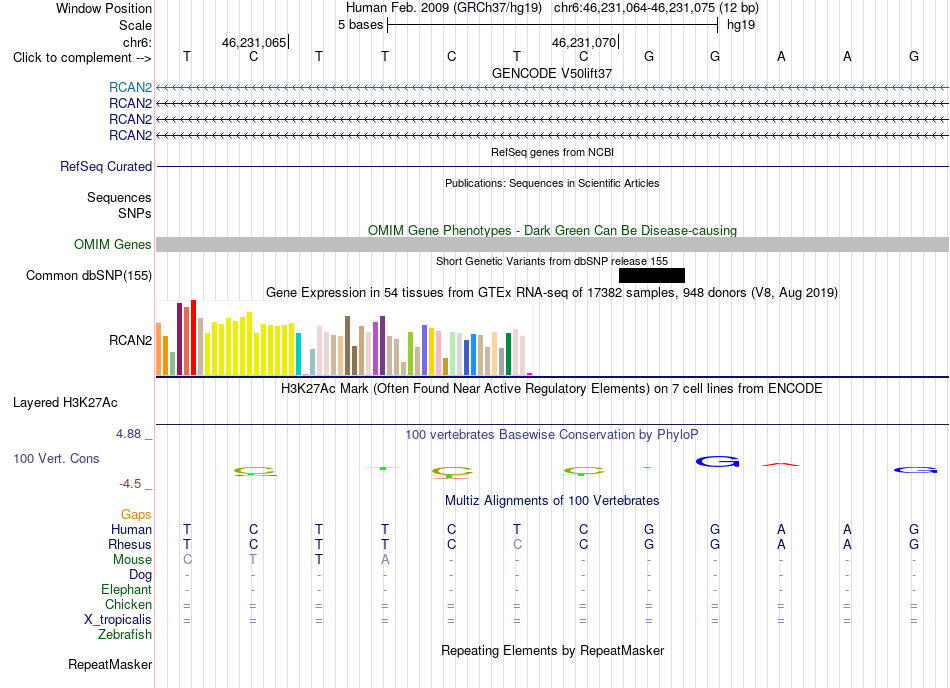Select the Chicken species label
950x688 pixels.
pyautogui.click(x=128, y=604)
